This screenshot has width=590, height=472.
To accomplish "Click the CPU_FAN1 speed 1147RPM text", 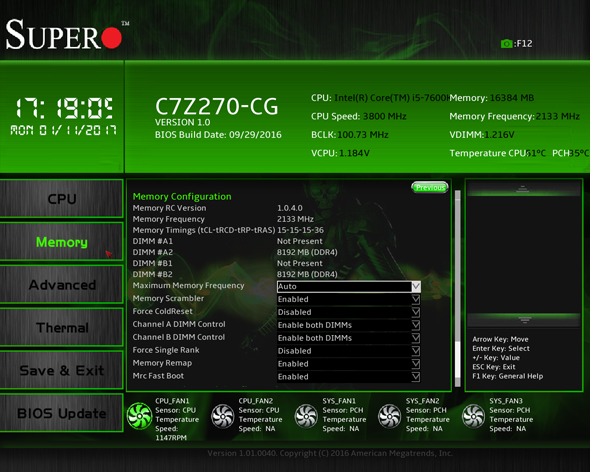I will click(171, 438).
